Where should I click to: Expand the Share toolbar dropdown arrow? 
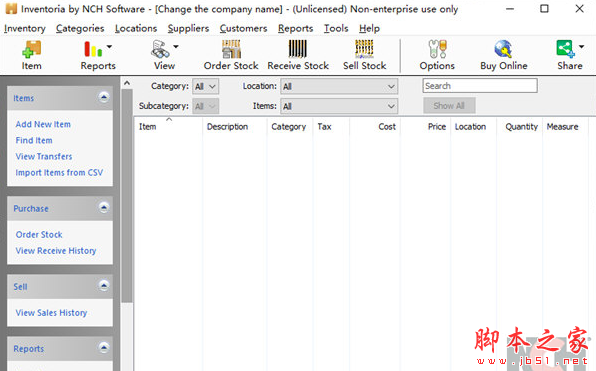[582, 47]
